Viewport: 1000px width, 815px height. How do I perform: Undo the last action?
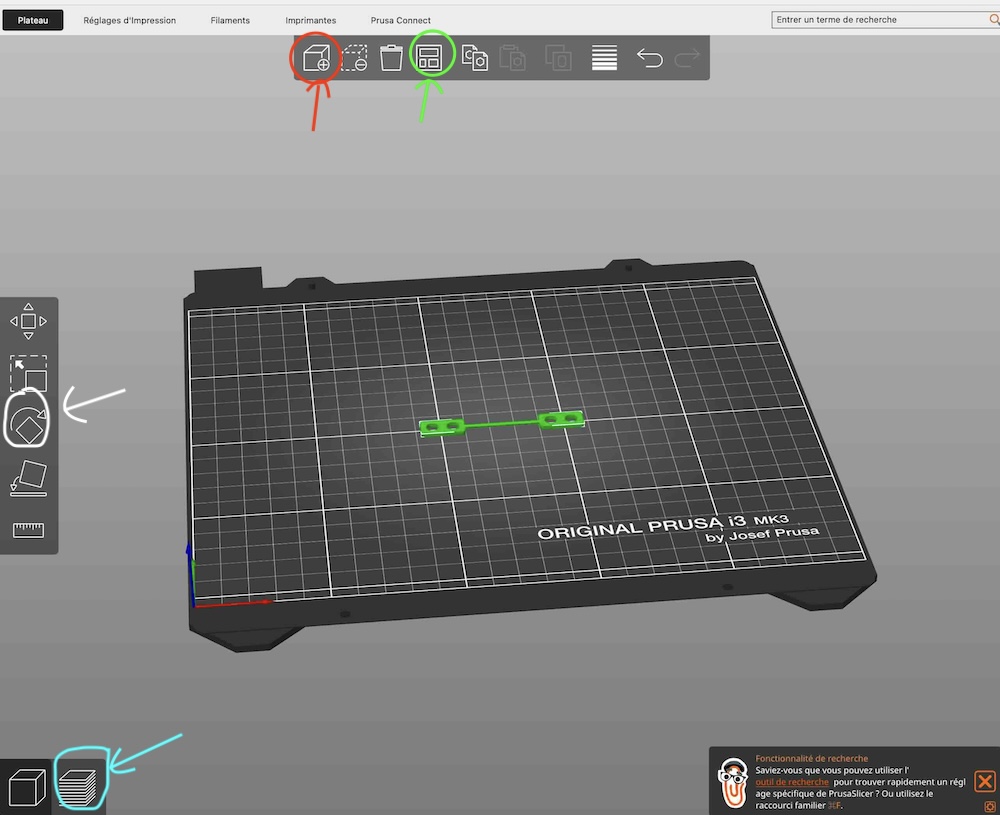[650, 58]
